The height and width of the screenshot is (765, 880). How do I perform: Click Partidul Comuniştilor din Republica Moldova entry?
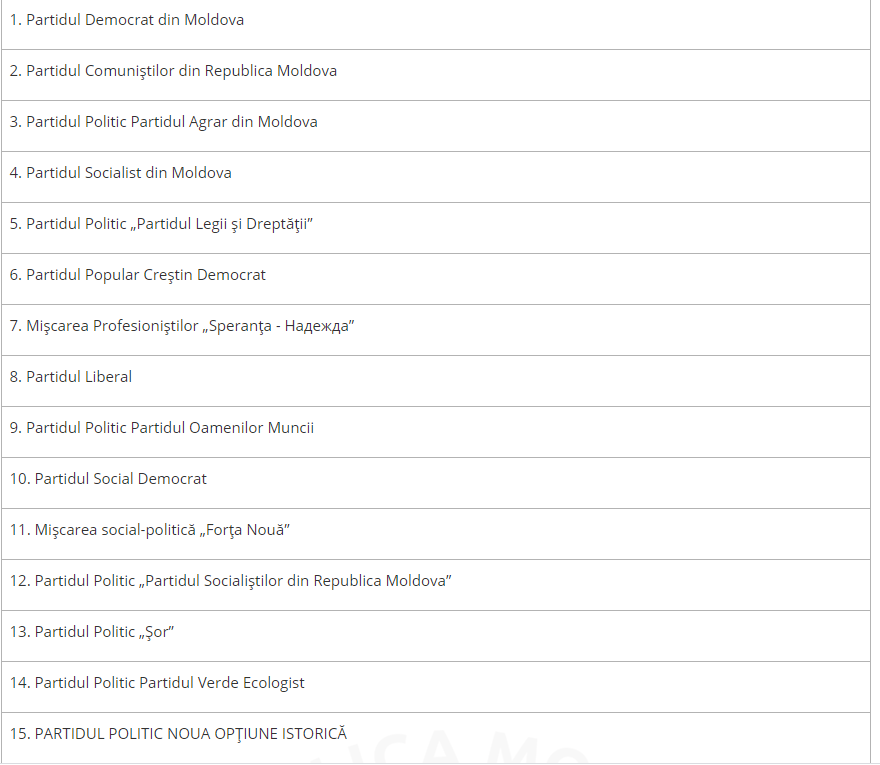click(x=436, y=75)
